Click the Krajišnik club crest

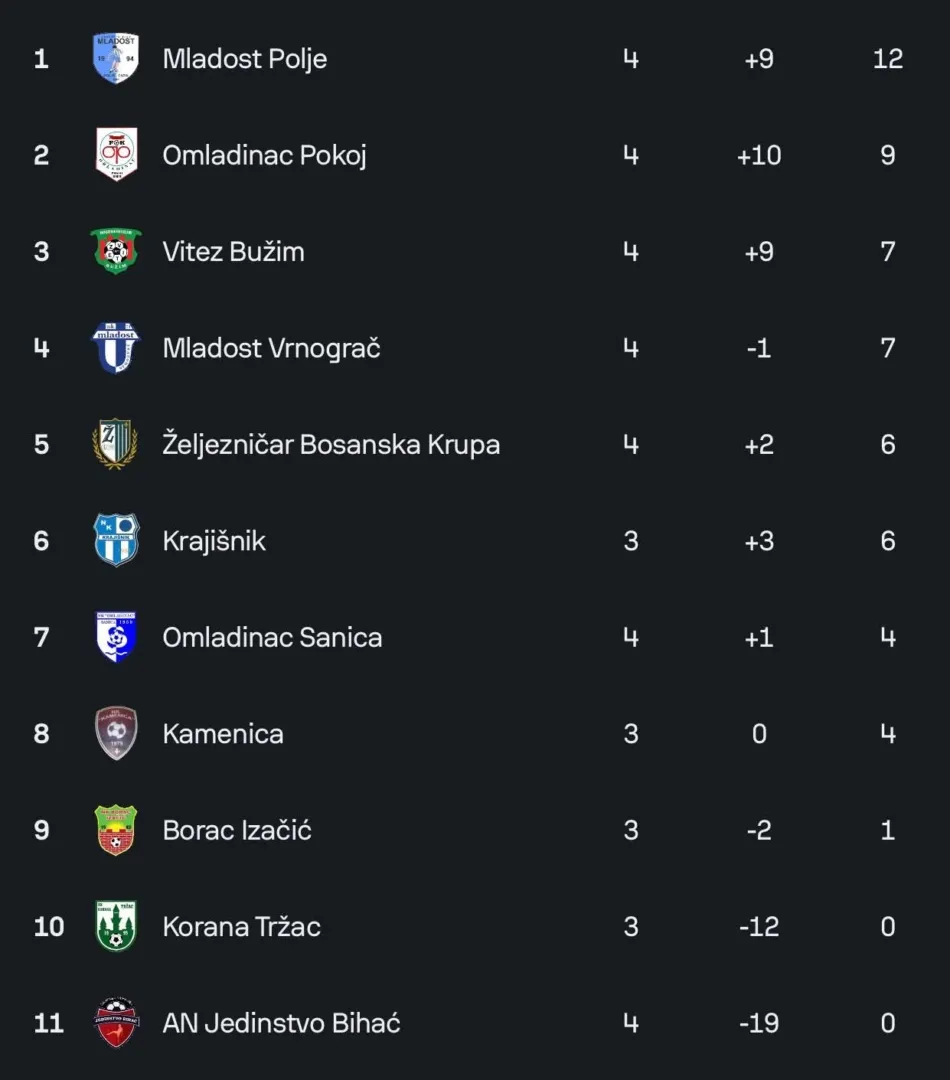coord(116,540)
